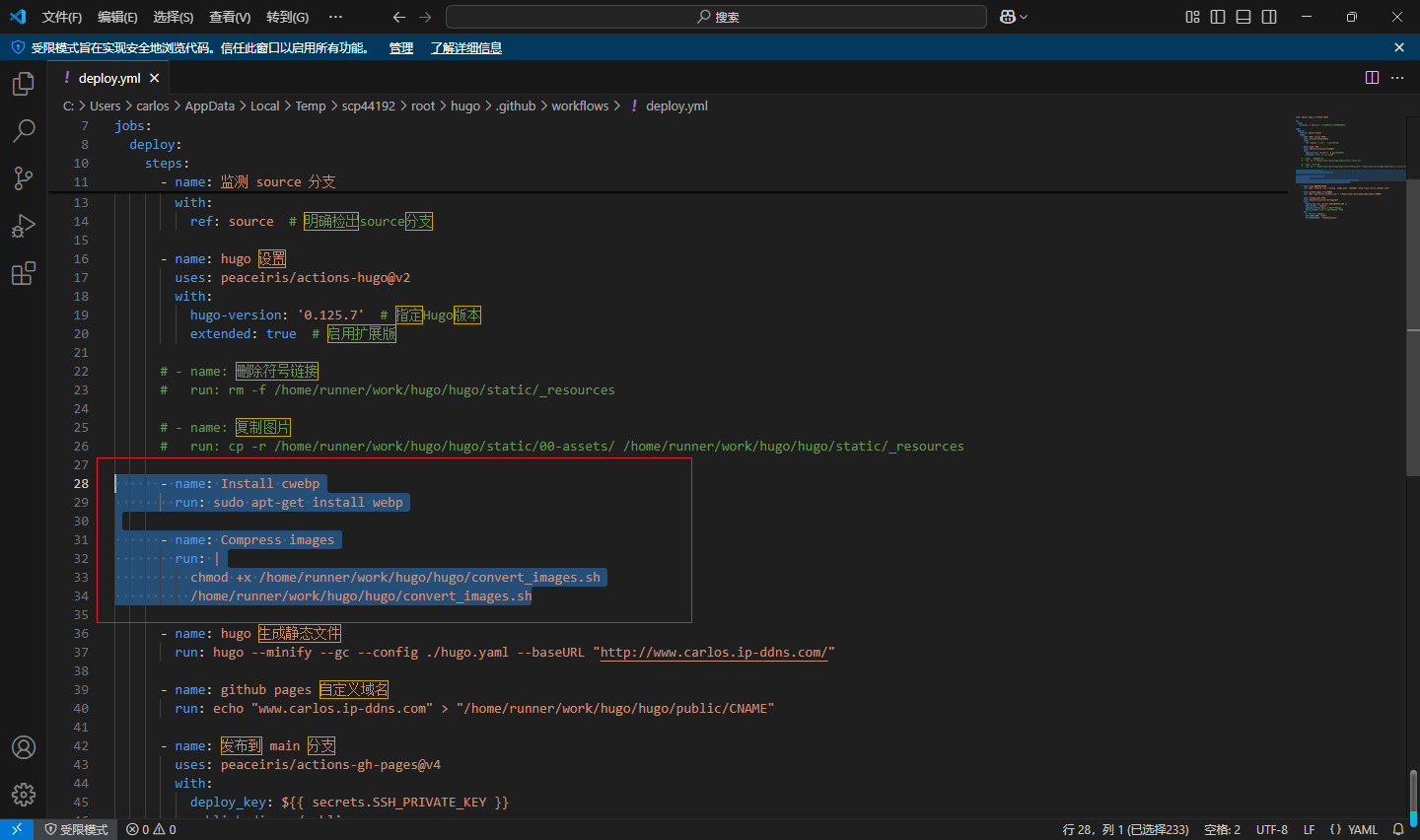
Task: Expand the hugo breadcrumb
Action: (465, 105)
